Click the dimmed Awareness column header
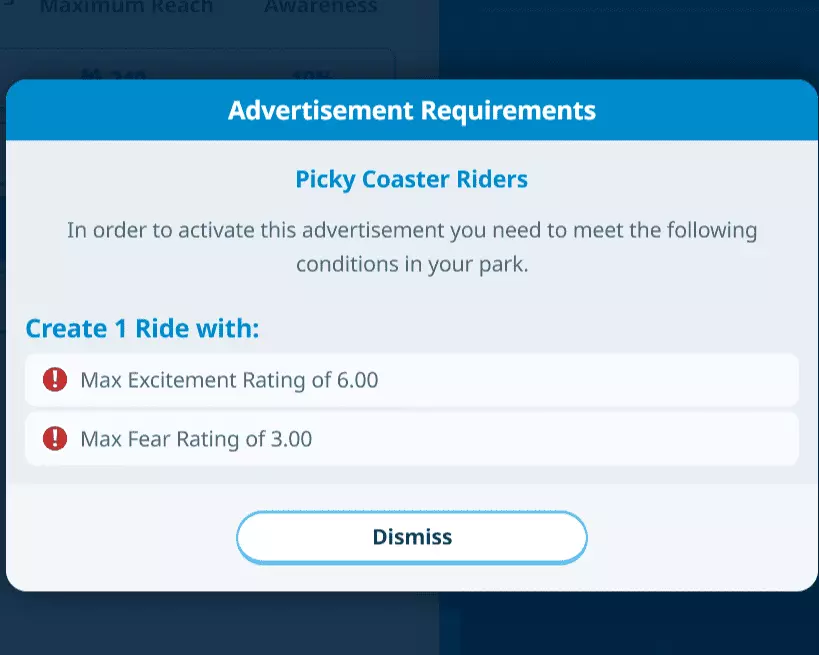The image size is (819, 655). (320, 7)
